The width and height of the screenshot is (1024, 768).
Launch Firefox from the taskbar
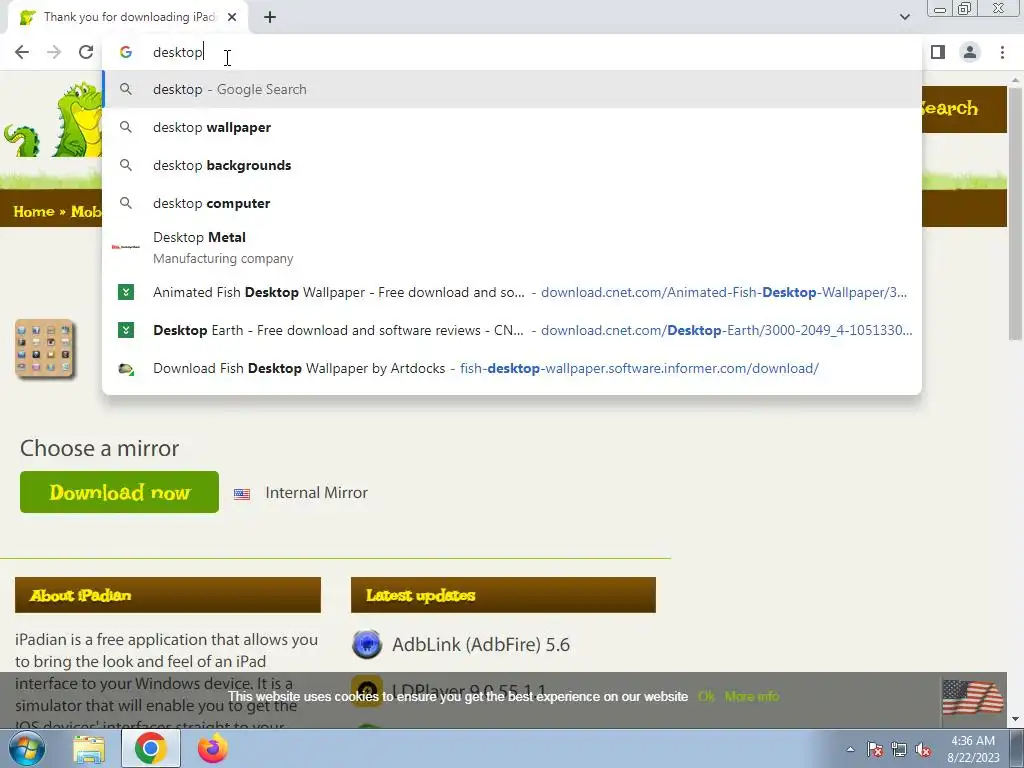[x=212, y=748]
